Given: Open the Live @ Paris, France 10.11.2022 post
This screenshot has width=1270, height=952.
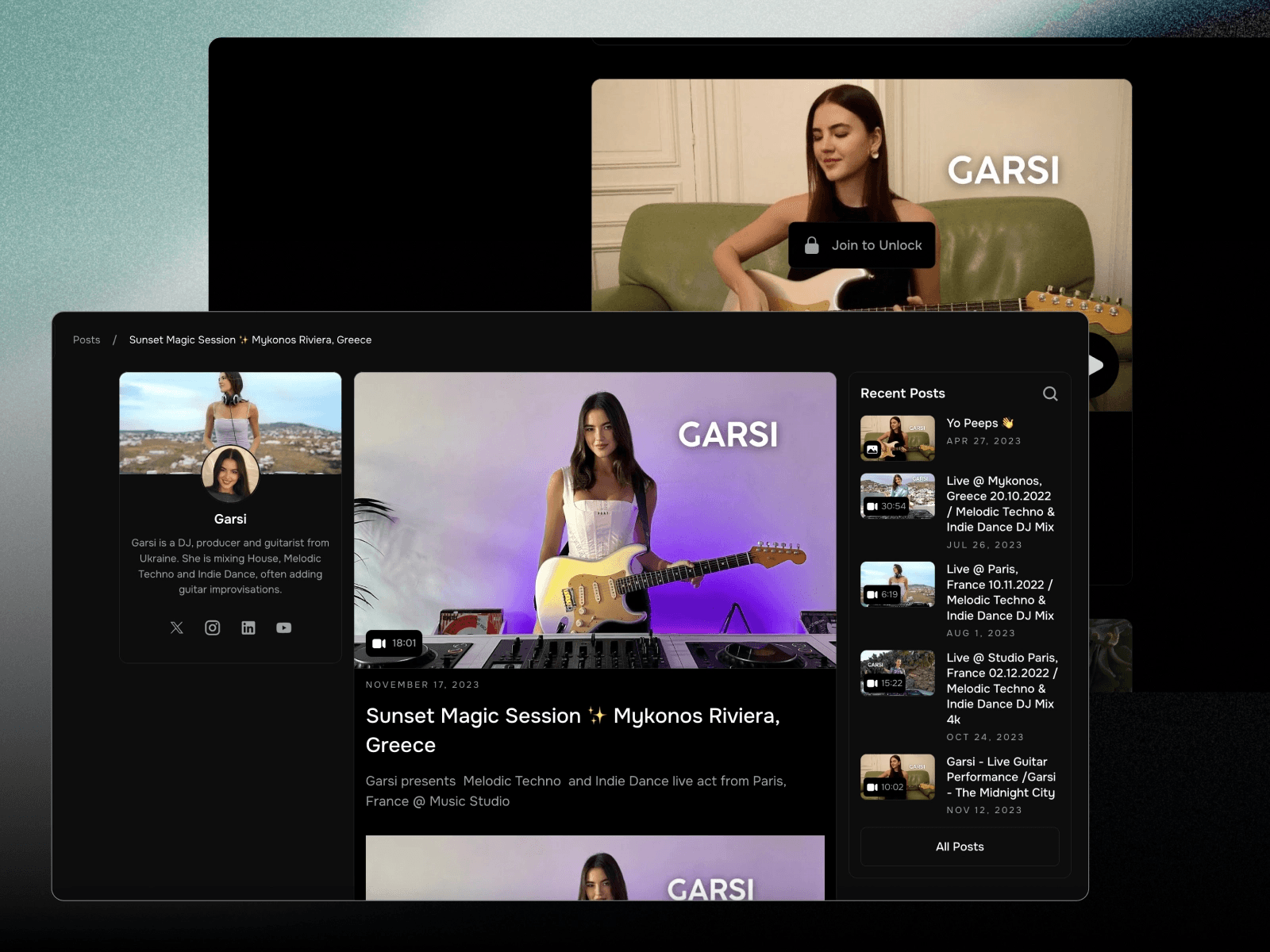Looking at the screenshot, I should (1000, 593).
